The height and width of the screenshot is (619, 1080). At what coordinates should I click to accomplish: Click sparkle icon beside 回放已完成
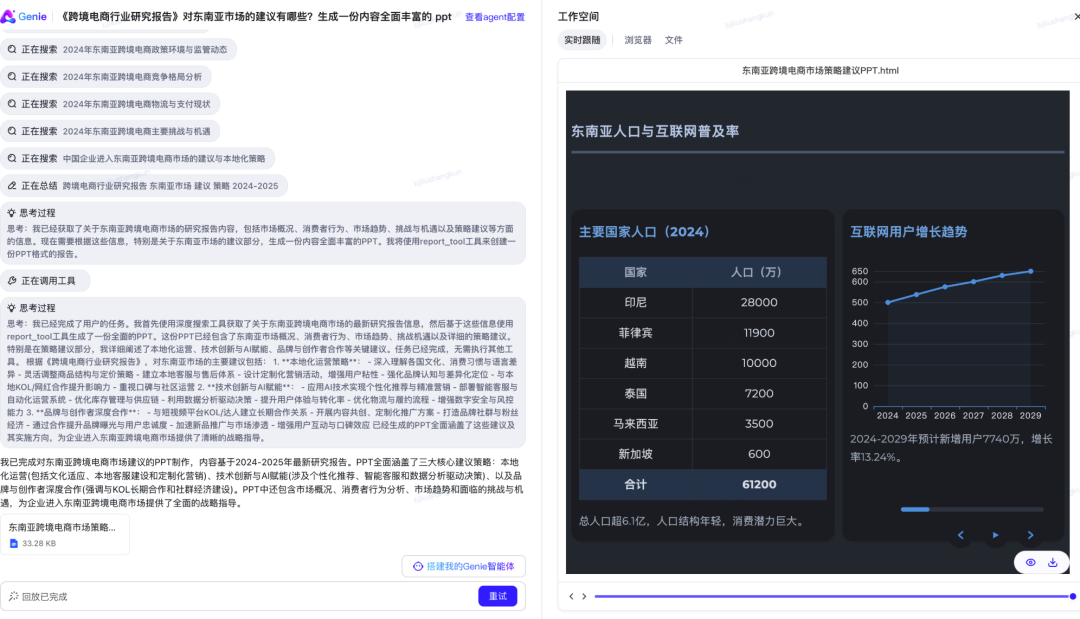[x=13, y=596]
